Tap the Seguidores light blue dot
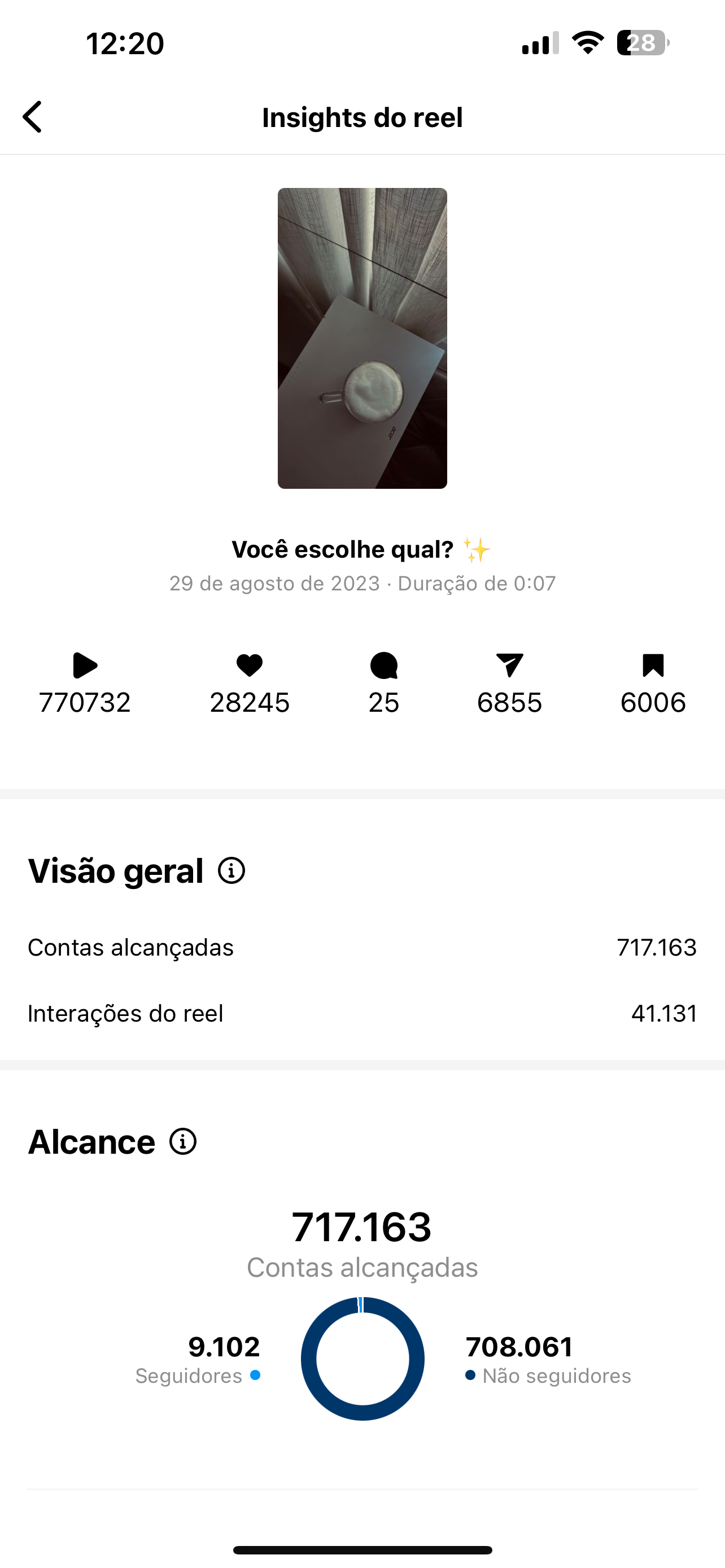The width and height of the screenshot is (725, 1568). coord(256,1375)
